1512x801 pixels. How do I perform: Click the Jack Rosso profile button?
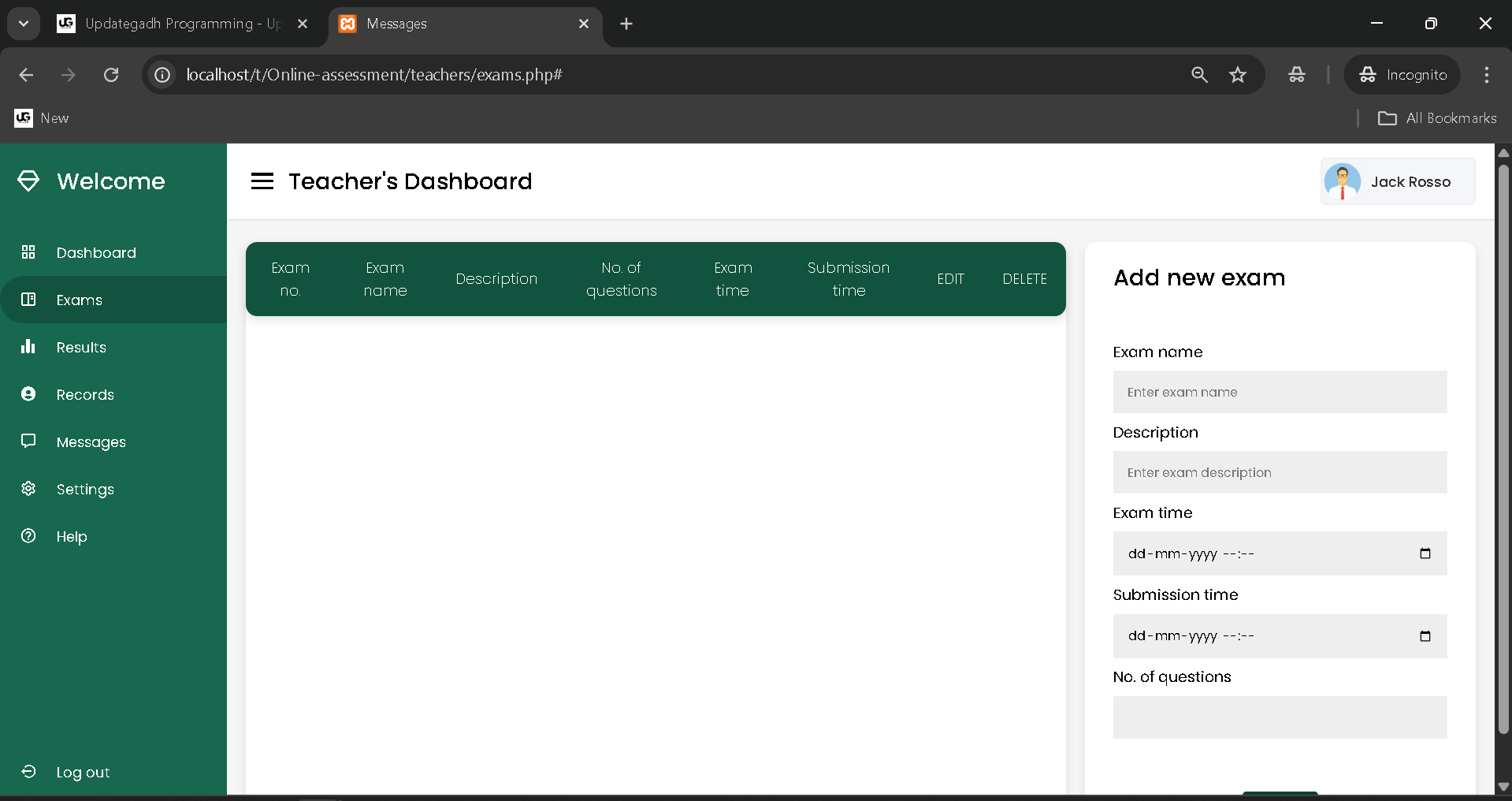coord(1397,181)
